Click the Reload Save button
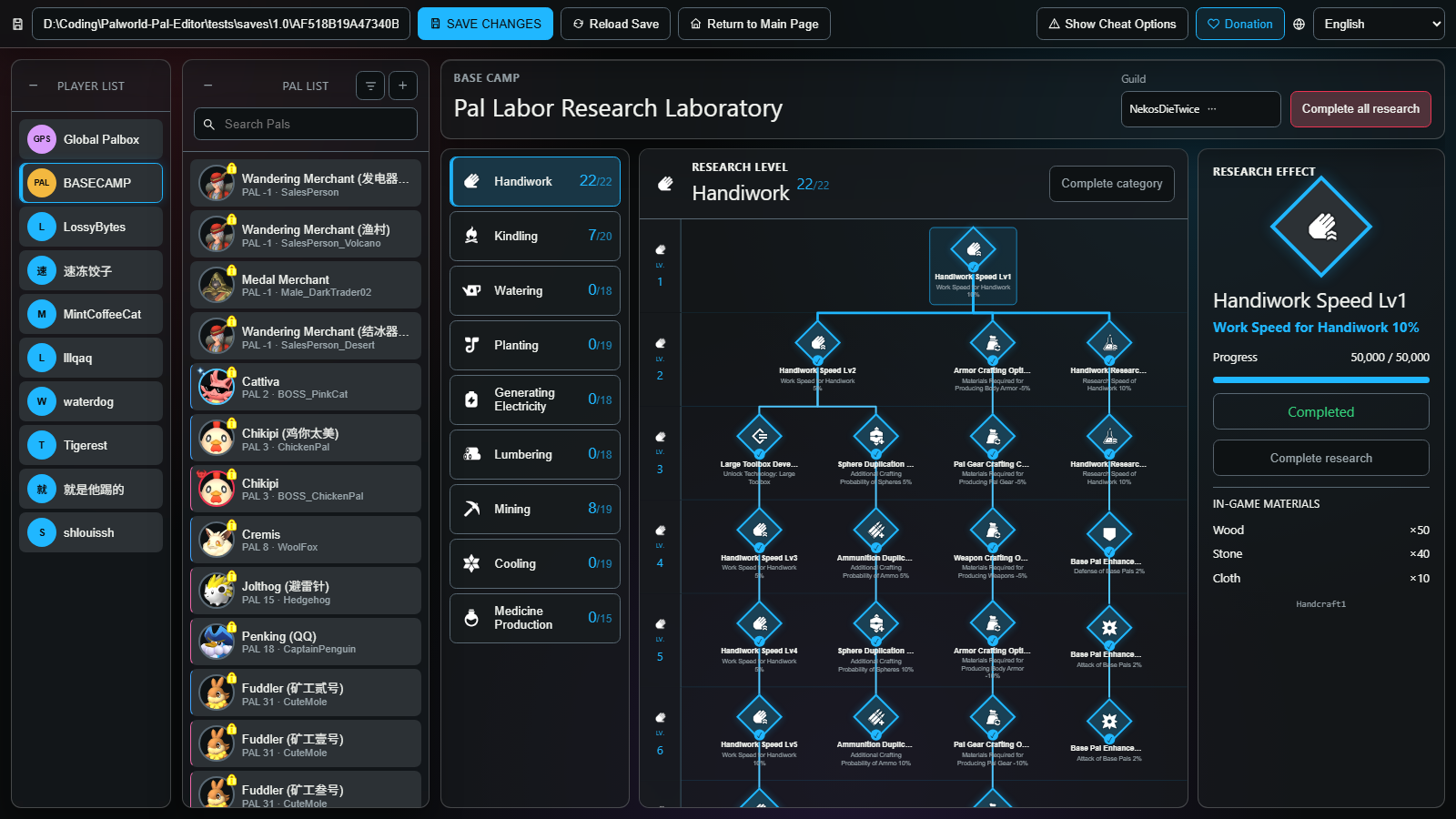Image resolution: width=1456 pixels, height=819 pixels. point(615,24)
